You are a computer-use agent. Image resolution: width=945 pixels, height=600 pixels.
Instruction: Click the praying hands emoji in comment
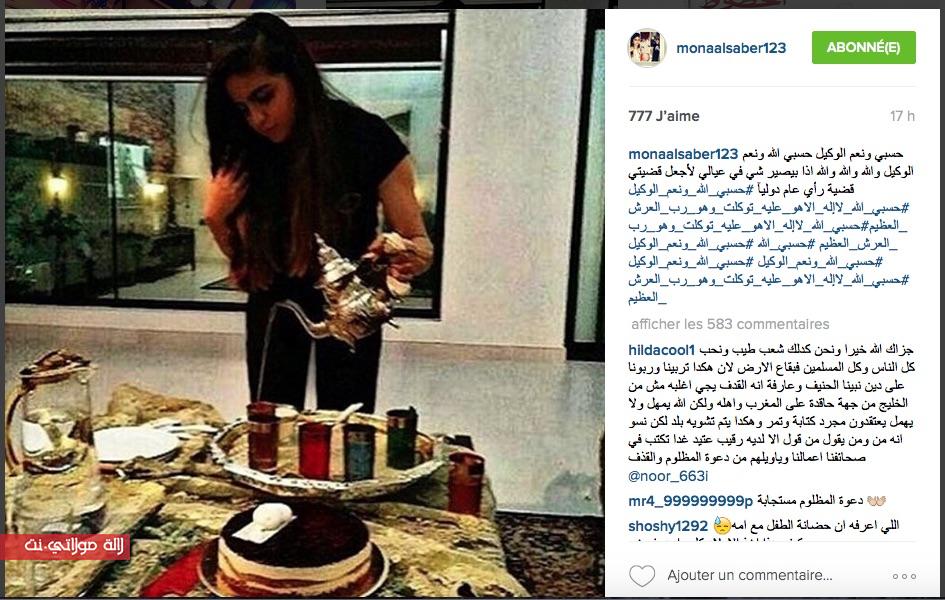click(876, 501)
